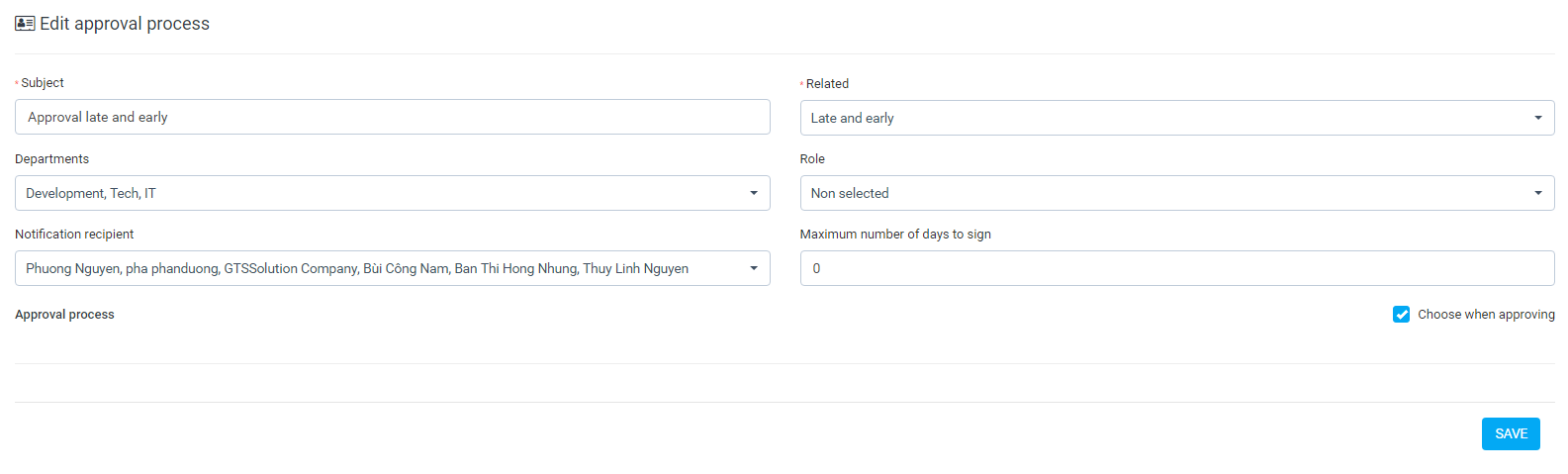Viewport: 1568px width, 474px height.
Task: Expand the Role dropdown showing Non selected
Action: pyautogui.click(x=1177, y=193)
